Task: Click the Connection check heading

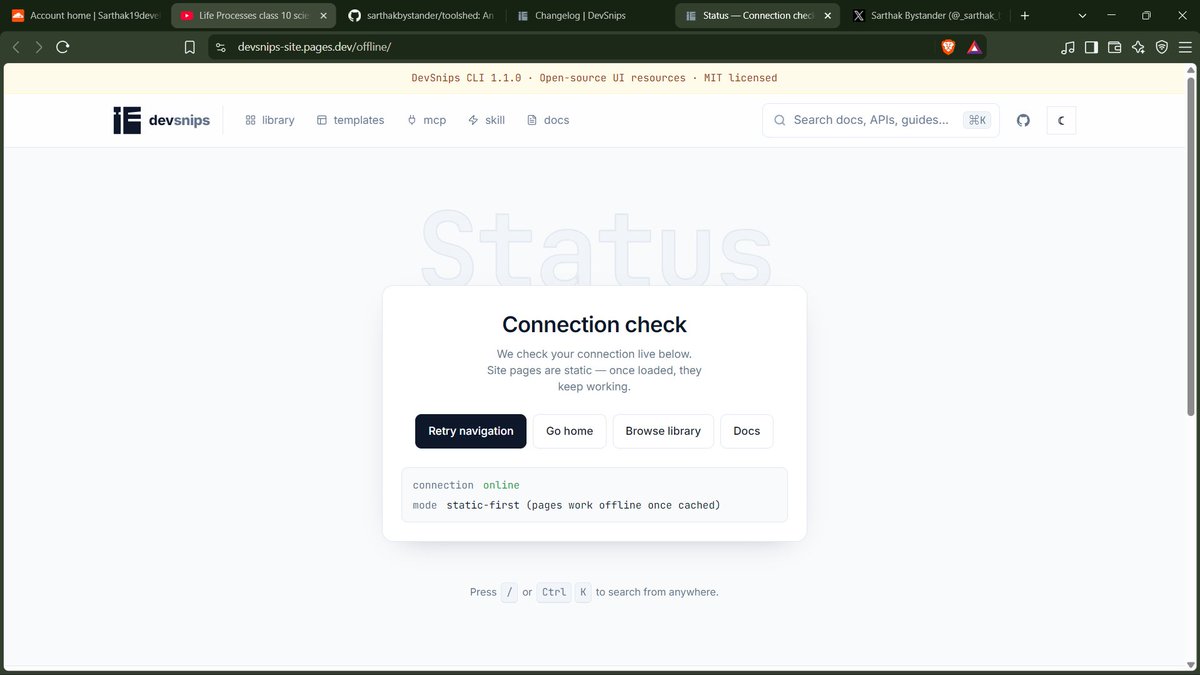Action: pos(594,324)
